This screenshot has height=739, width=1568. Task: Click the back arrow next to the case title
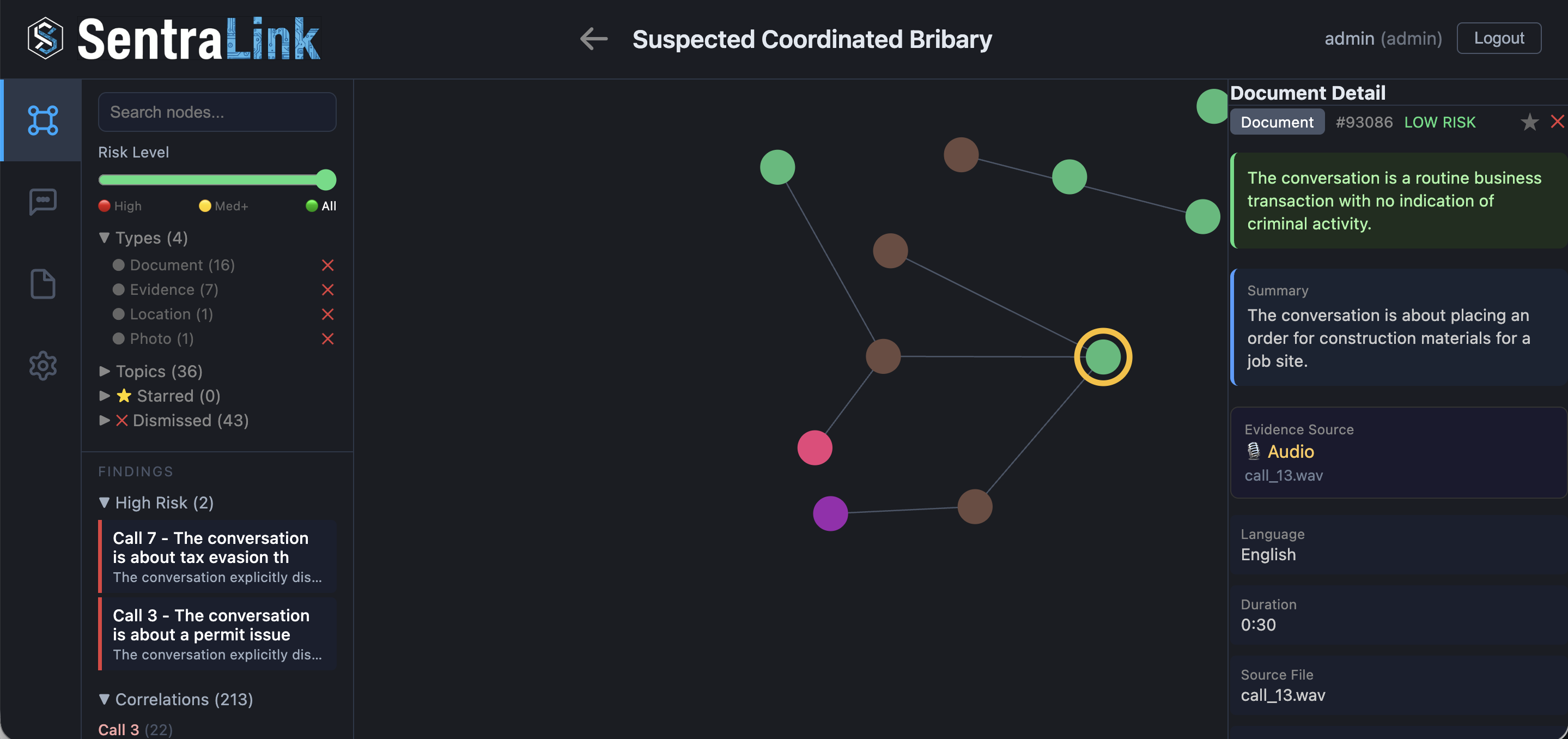tap(593, 38)
